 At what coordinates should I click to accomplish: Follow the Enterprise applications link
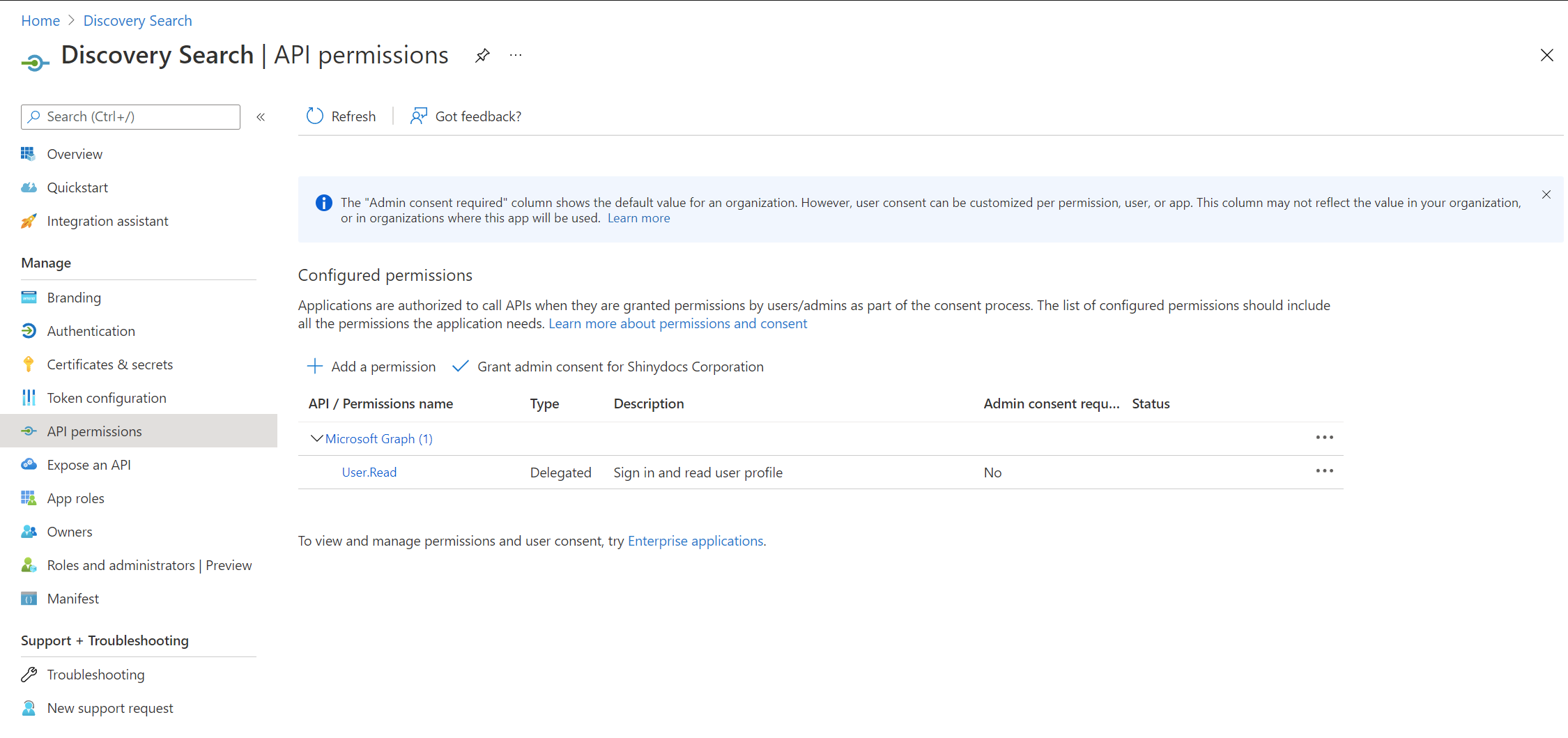coord(695,541)
